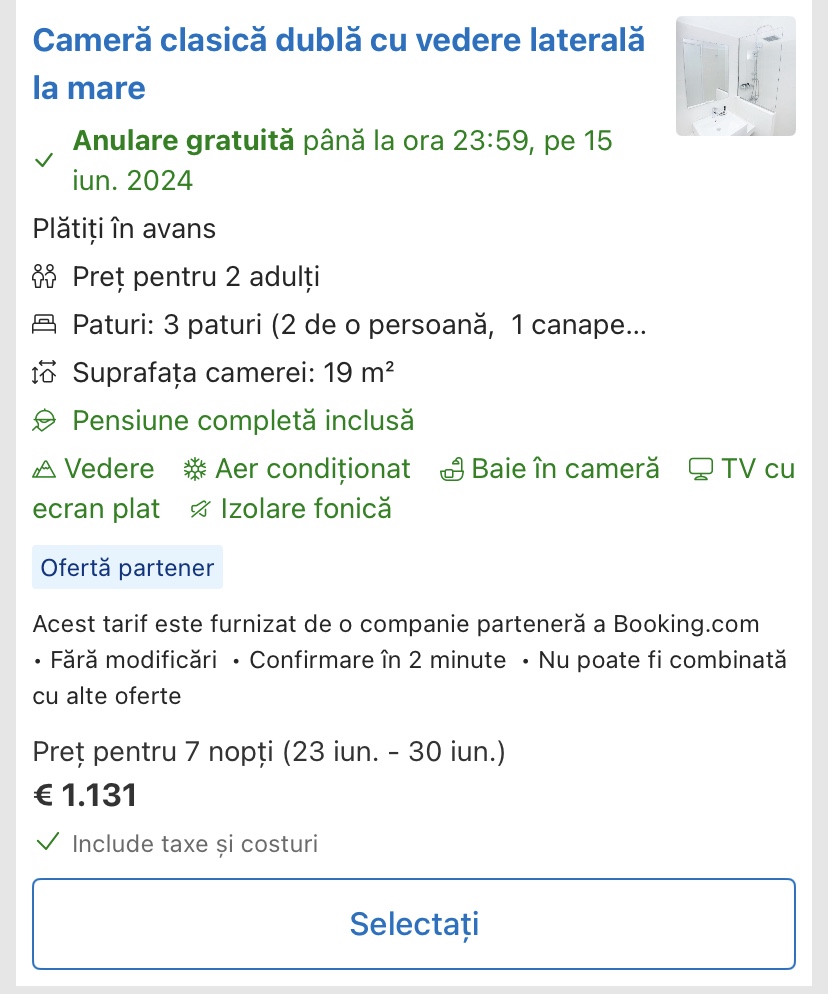828x994 pixels.
Task: Click the private bathroom bathtub icon
Action: click(x=452, y=469)
